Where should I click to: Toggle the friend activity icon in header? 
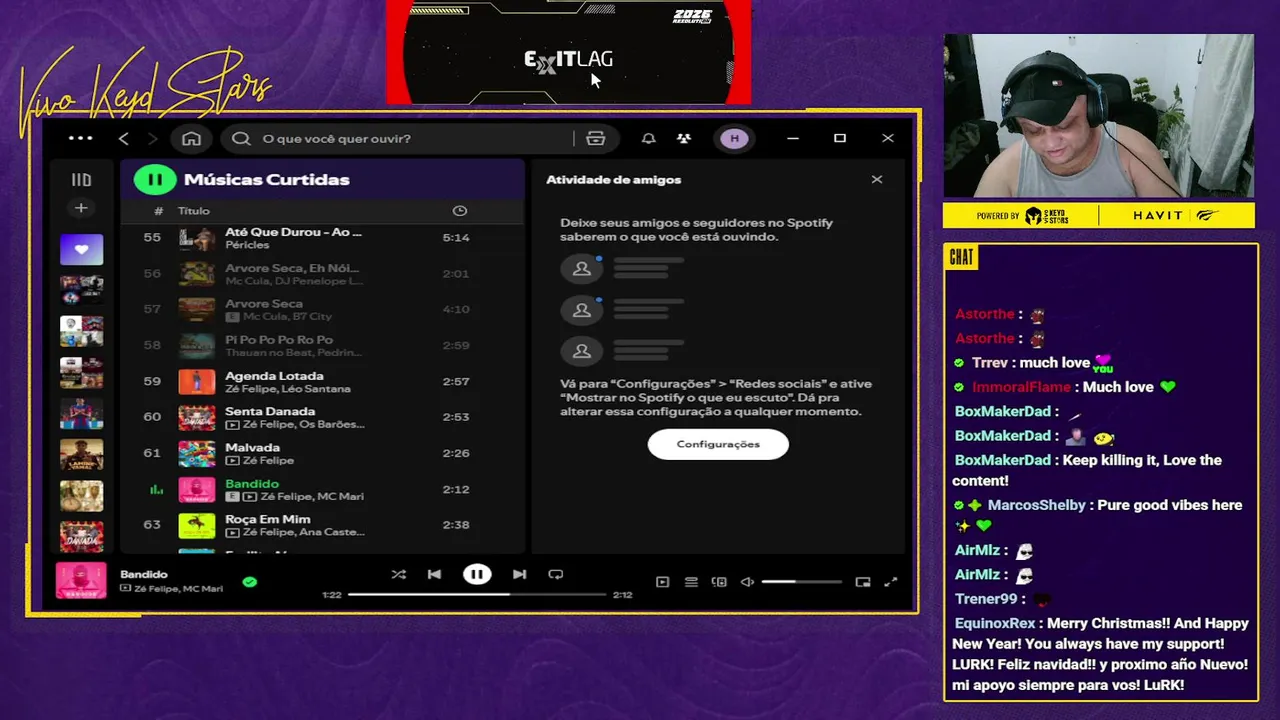[684, 138]
